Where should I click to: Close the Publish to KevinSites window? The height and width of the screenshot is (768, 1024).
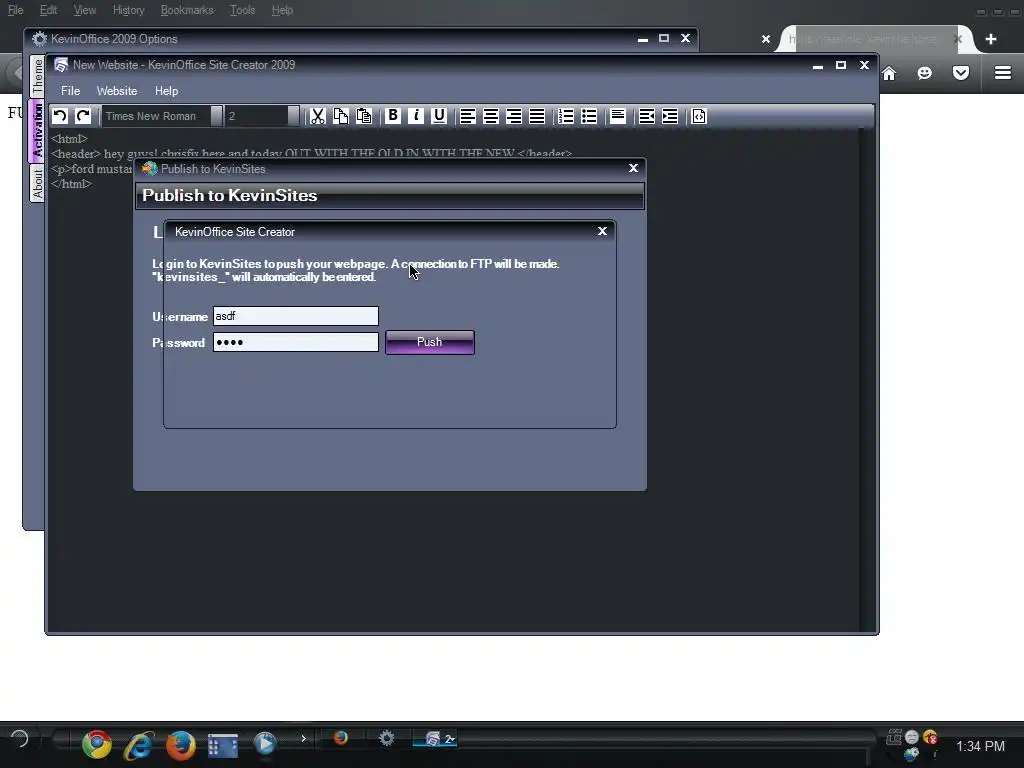pos(633,168)
